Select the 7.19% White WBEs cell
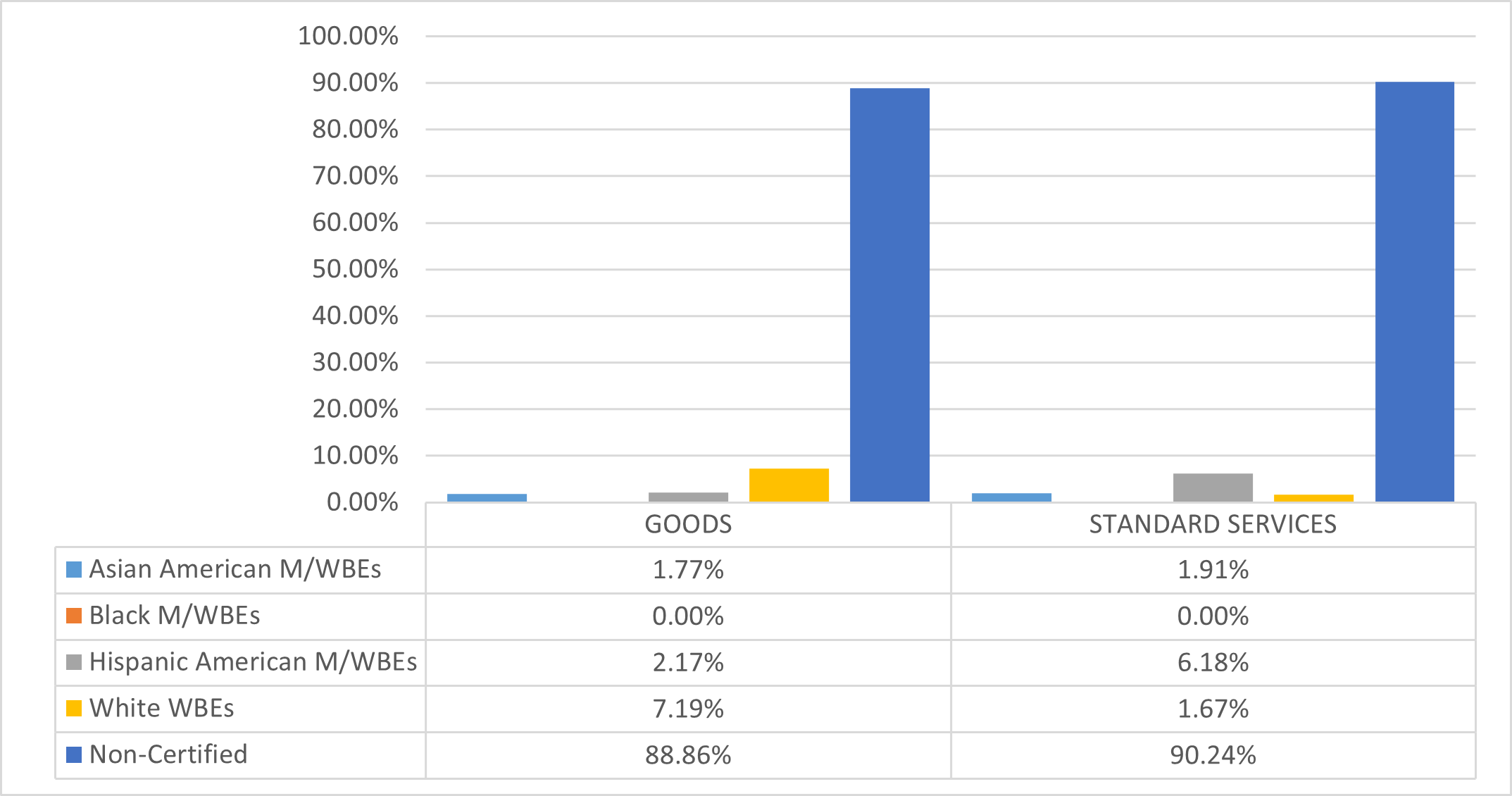Viewport: 1512px width, 796px height. pos(688,709)
